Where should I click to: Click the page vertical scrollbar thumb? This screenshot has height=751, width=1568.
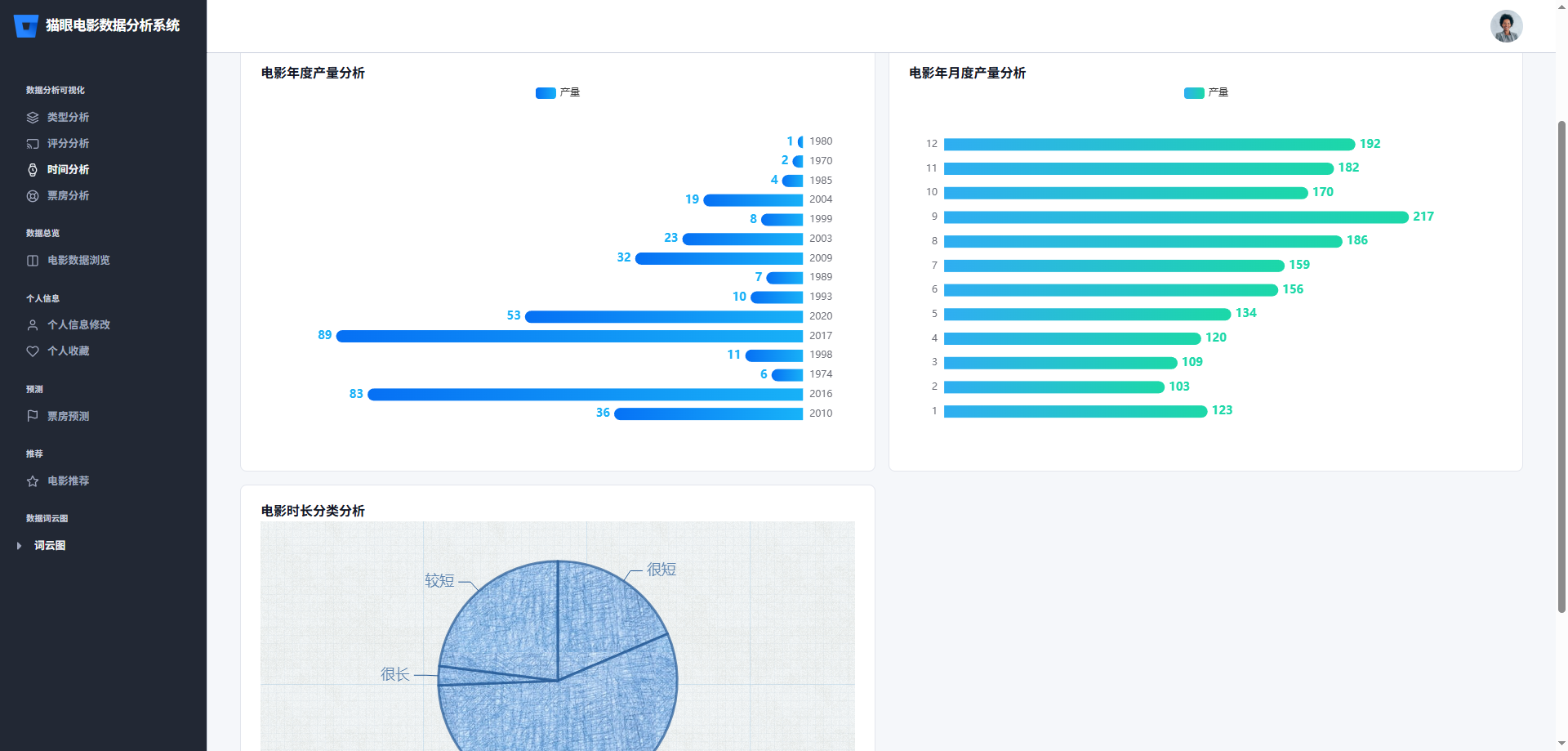pyautogui.click(x=1561, y=366)
